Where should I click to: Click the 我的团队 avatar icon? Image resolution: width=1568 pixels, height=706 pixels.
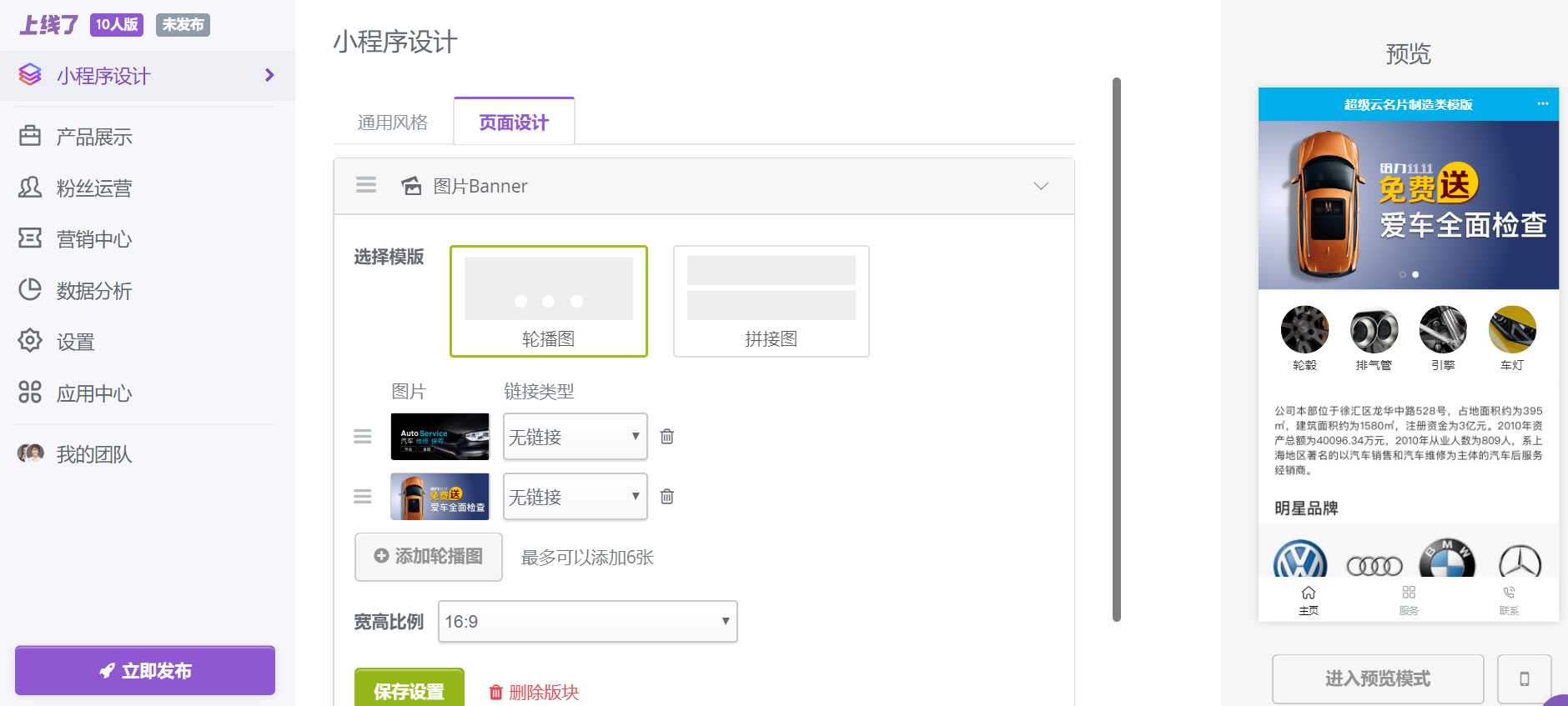(31, 453)
